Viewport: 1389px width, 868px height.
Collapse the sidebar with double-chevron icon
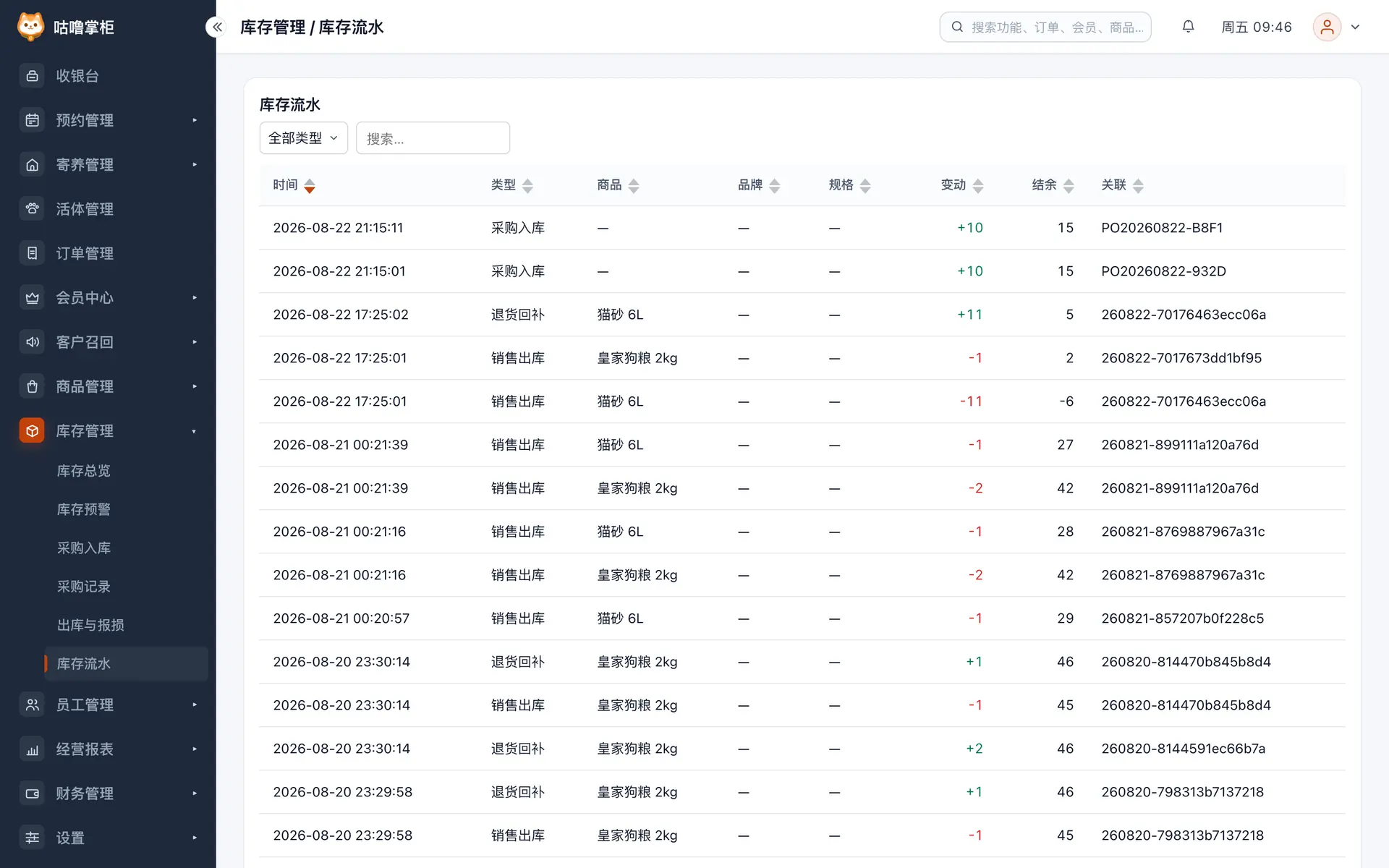[217, 27]
